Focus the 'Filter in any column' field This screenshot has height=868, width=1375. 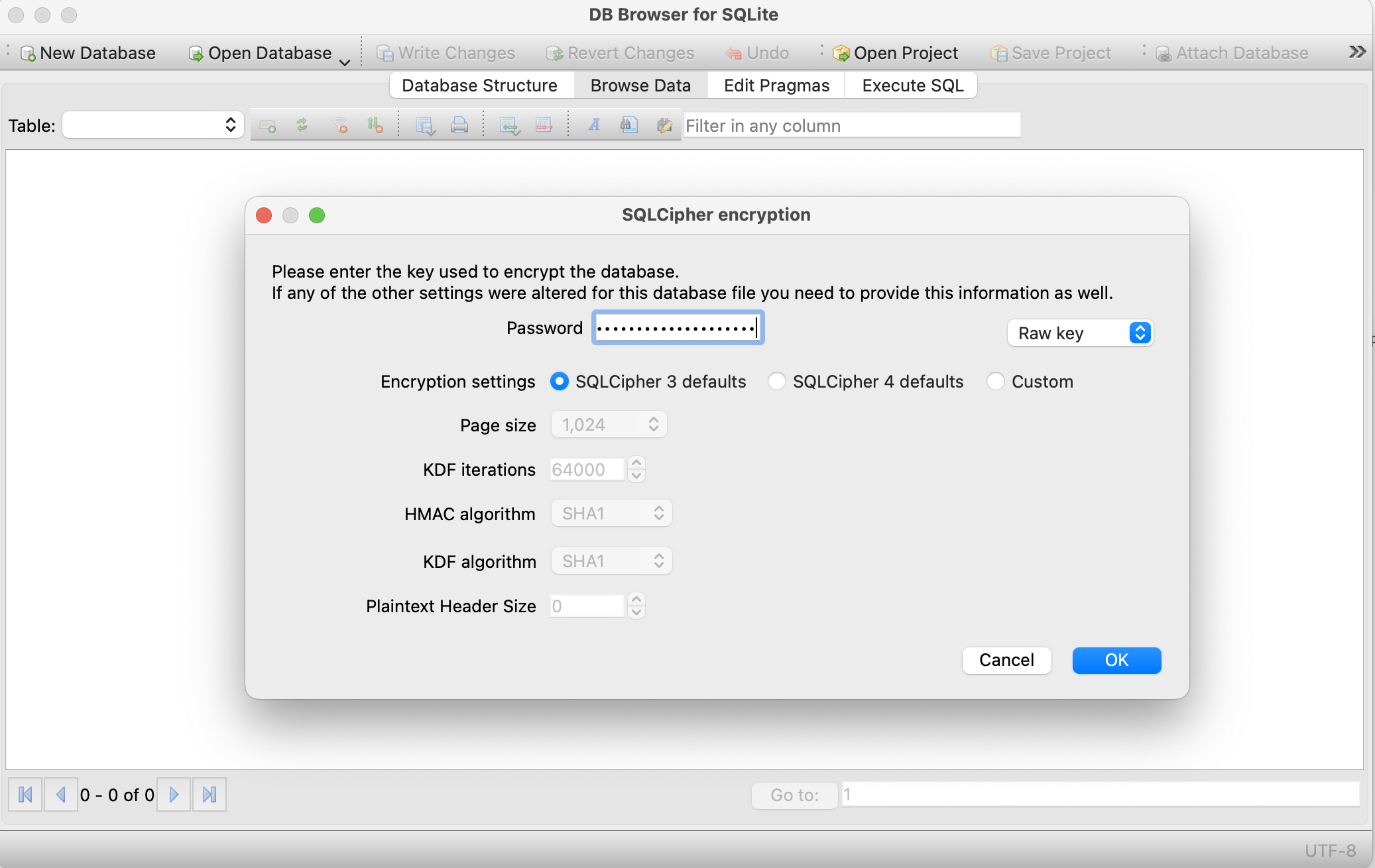click(852, 125)
